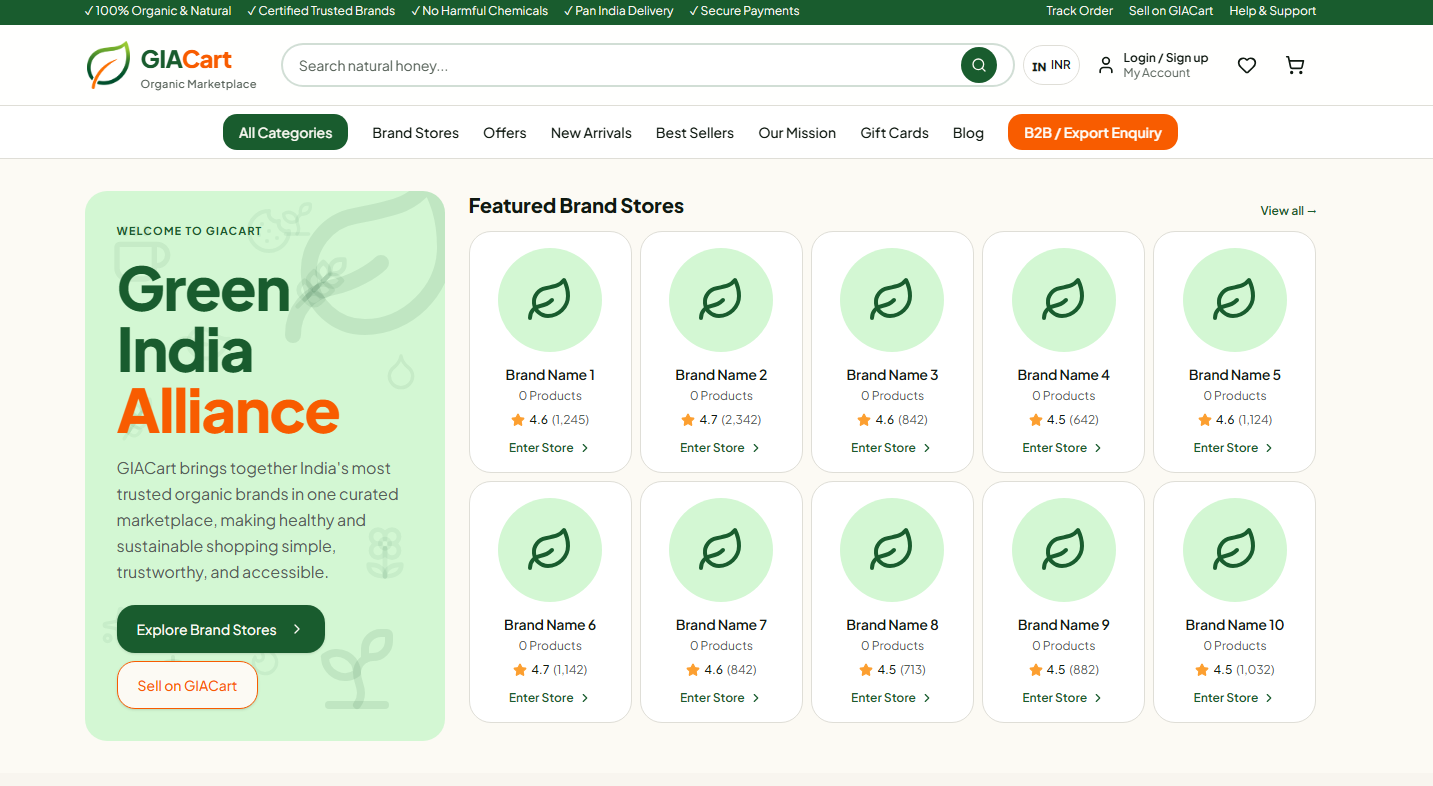Open the wishlist heart icon

click(1247, 65)
